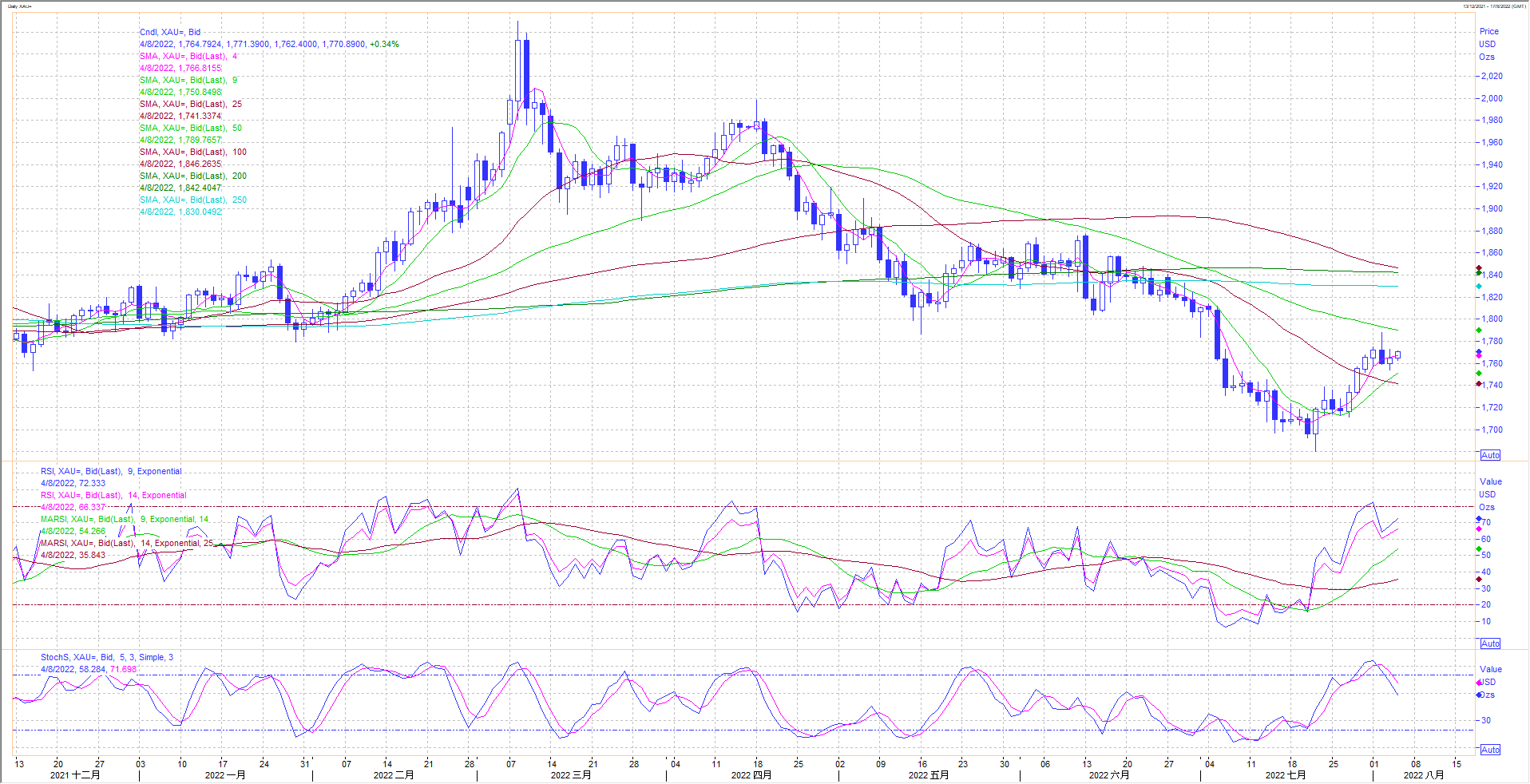Image resolution: width=1530 pixels, height=784 pixels.
Task: Click the Auto button of the price chart
Action: (x=1490, y=455)
